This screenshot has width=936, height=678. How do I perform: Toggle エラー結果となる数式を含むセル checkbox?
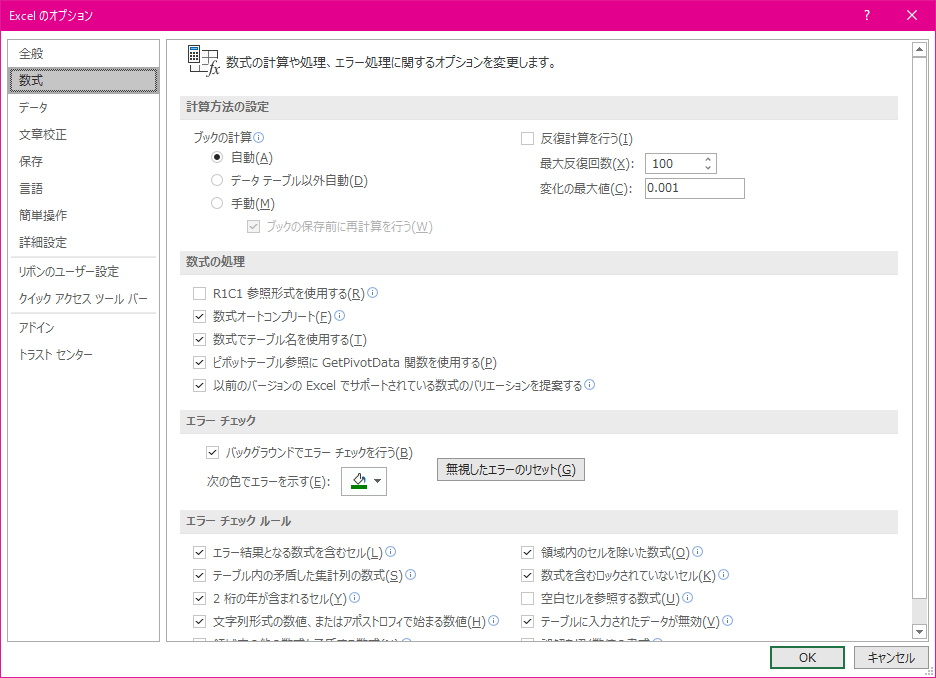(199, 553)
